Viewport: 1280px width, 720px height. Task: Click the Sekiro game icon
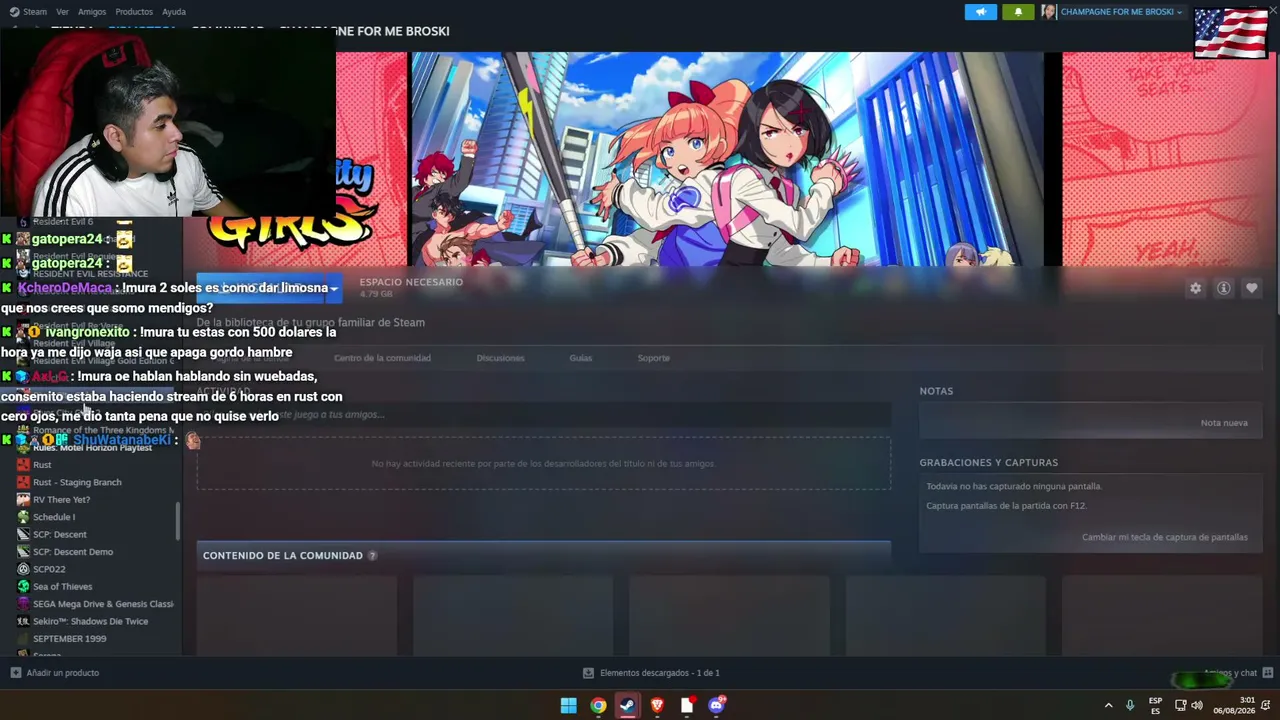coord(23,621)
